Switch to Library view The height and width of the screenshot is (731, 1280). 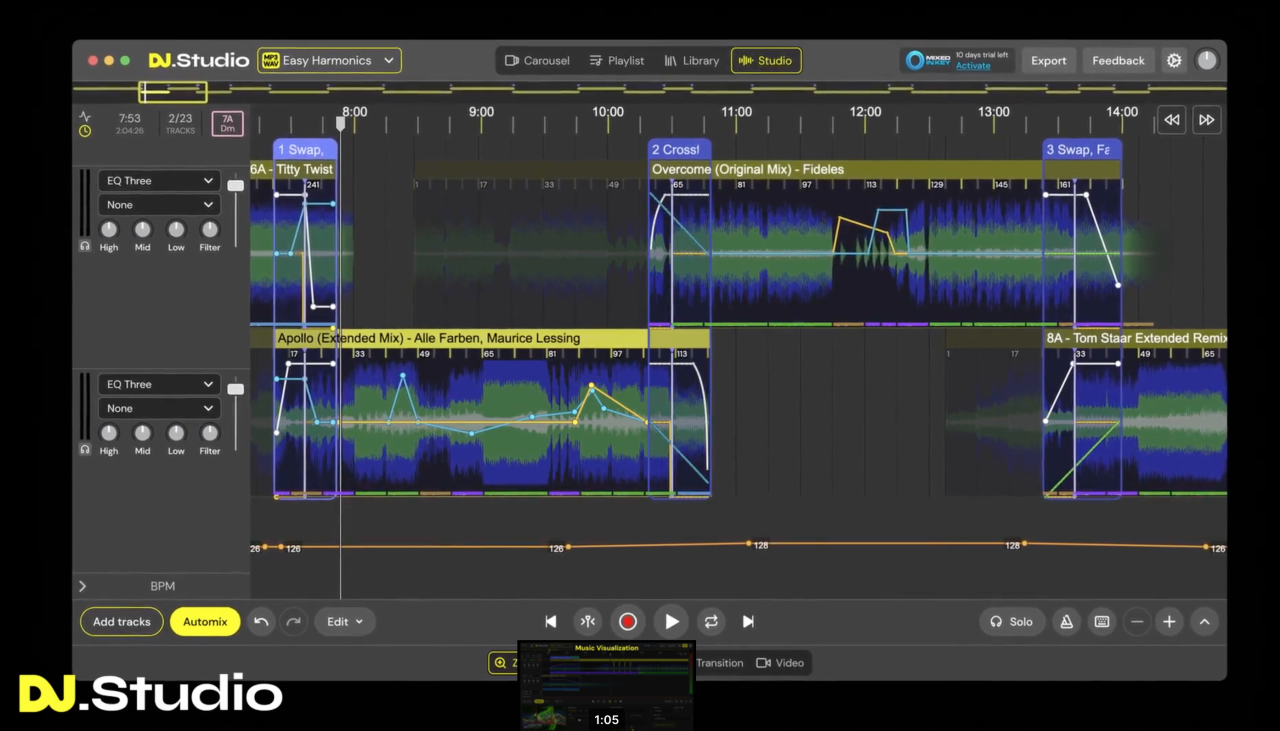click(x=692, y=60)
